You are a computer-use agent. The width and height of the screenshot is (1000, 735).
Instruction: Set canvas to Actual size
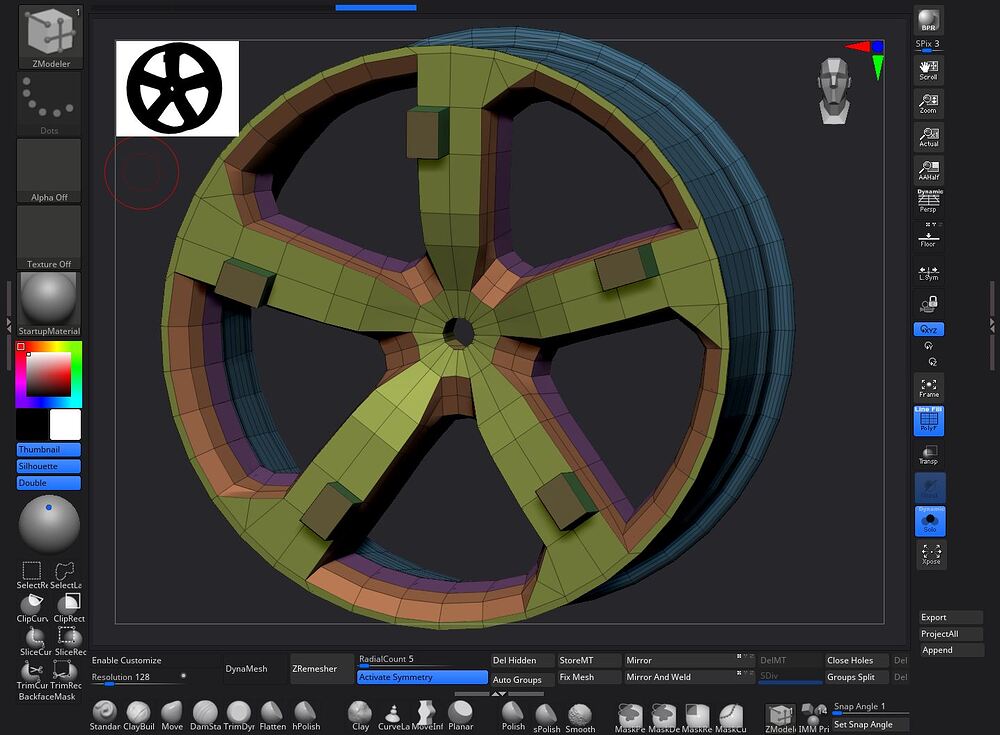pyautogui.click(x=929, y=137)
